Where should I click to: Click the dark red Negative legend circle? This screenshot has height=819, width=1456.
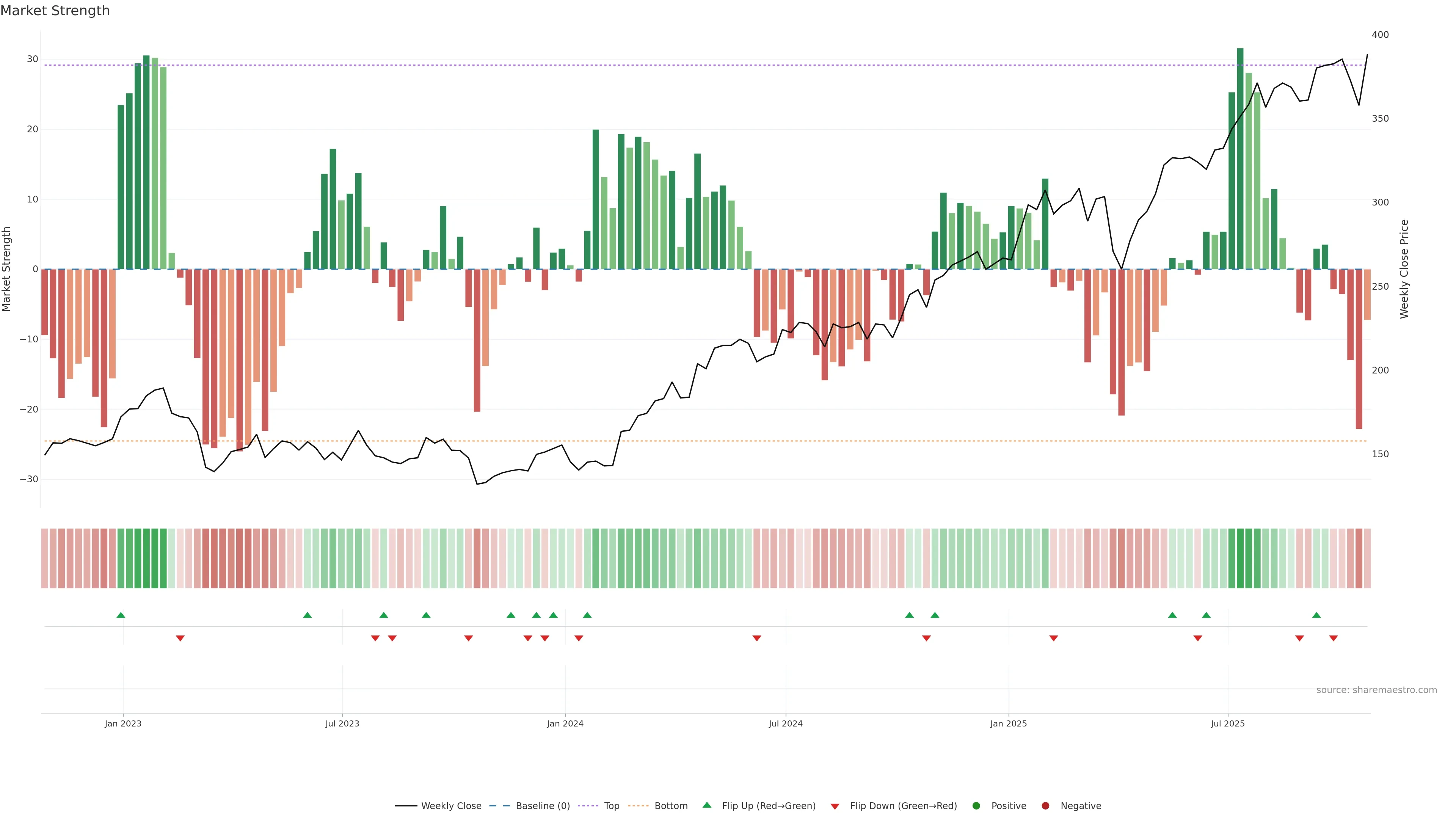pyautogui.click(x=1045, y=806)
